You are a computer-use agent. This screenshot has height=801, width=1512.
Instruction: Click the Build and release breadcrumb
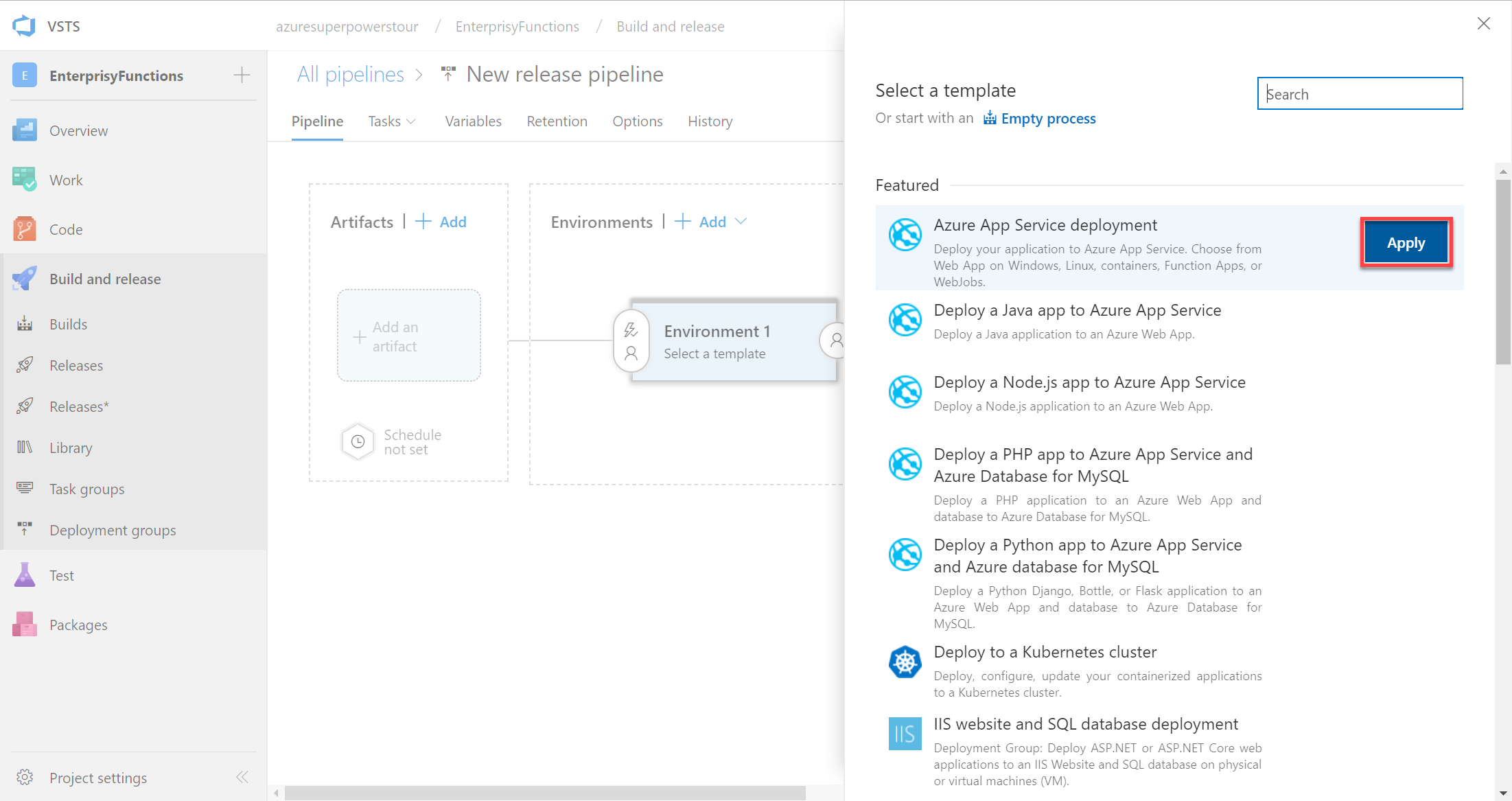click(x=670, y=27)
